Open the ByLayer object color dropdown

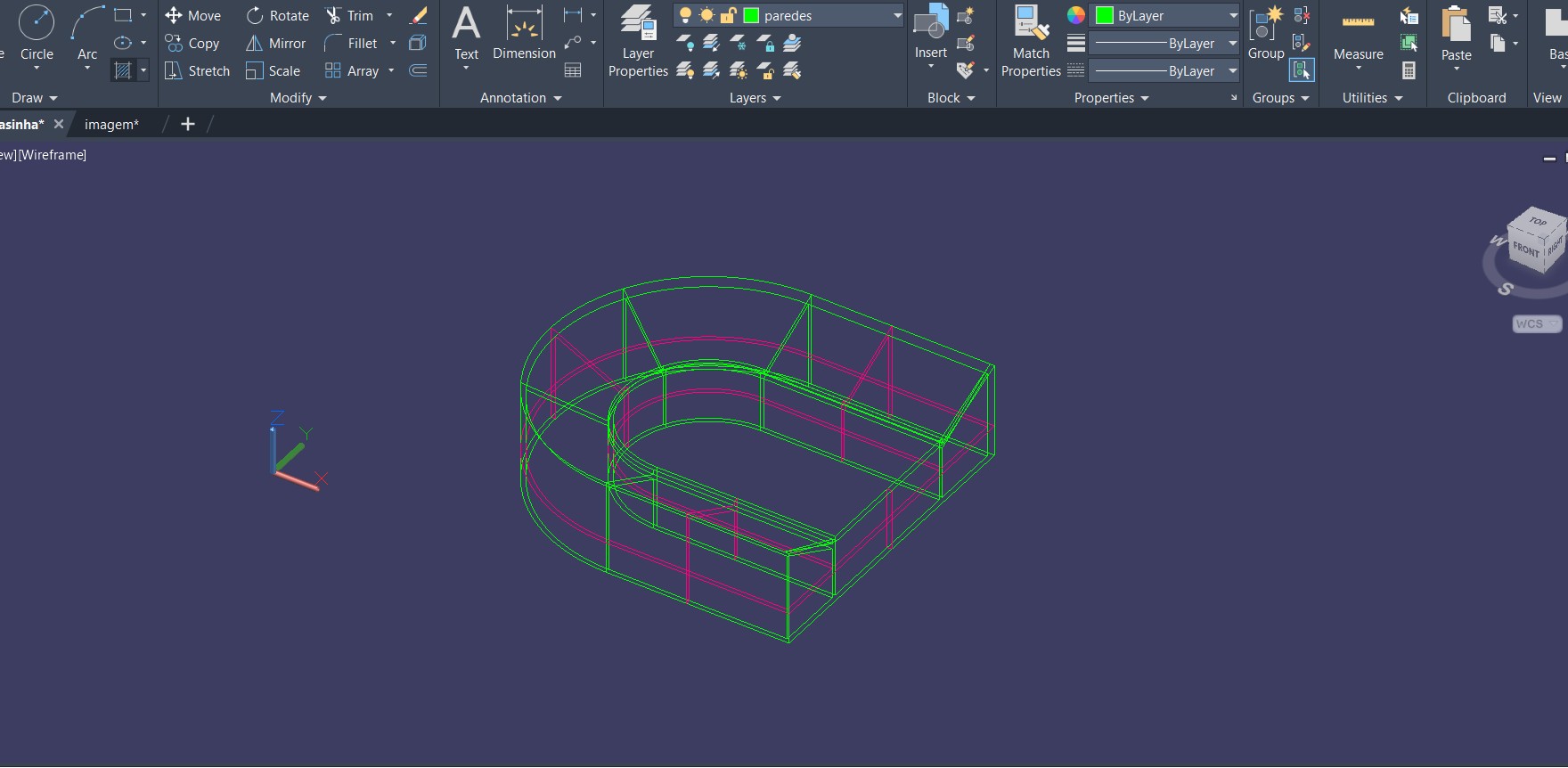point(1232,16)
